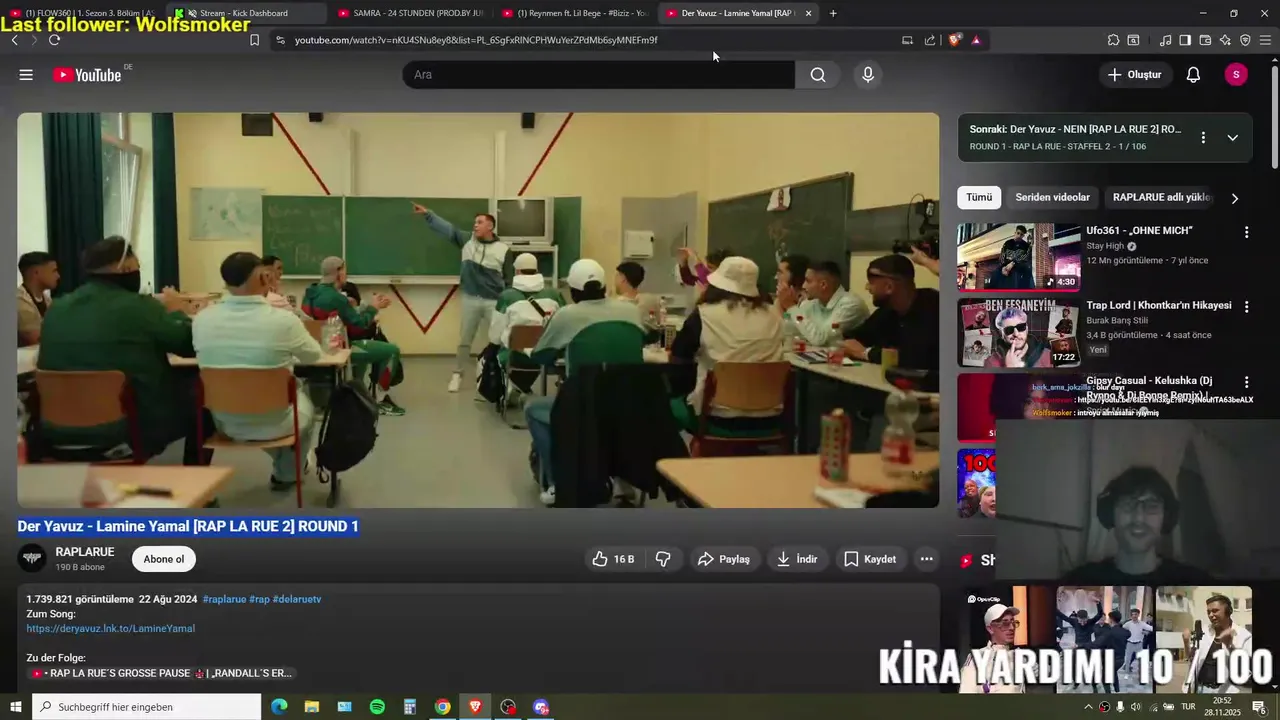Show hidden system tray icons
Viewport: 1280px width, 720px height.
(x=1088, y=707)
